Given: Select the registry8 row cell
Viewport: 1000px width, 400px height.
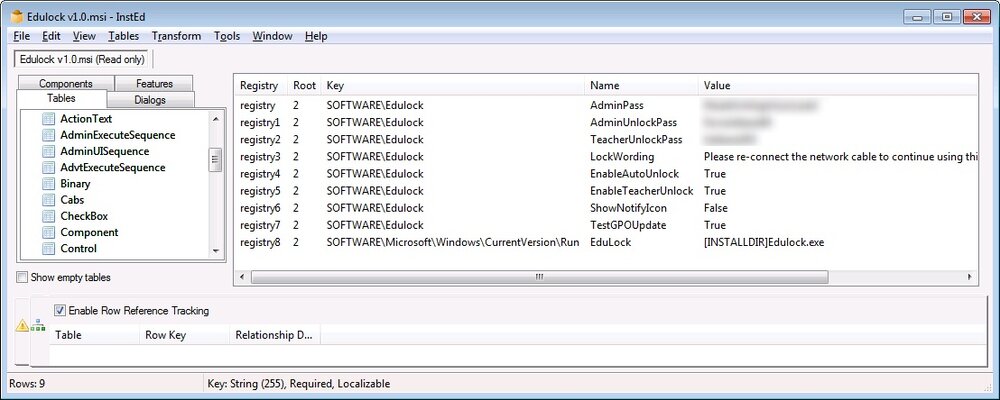Looking at the screenshot, I should pos(260,243).
